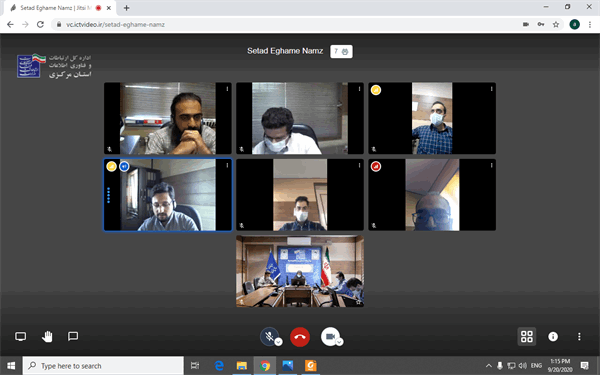This screenshot has height=375, width=600.
Task: Open more actions menu in Jitsi toolbar
Action: pos(579,336)
